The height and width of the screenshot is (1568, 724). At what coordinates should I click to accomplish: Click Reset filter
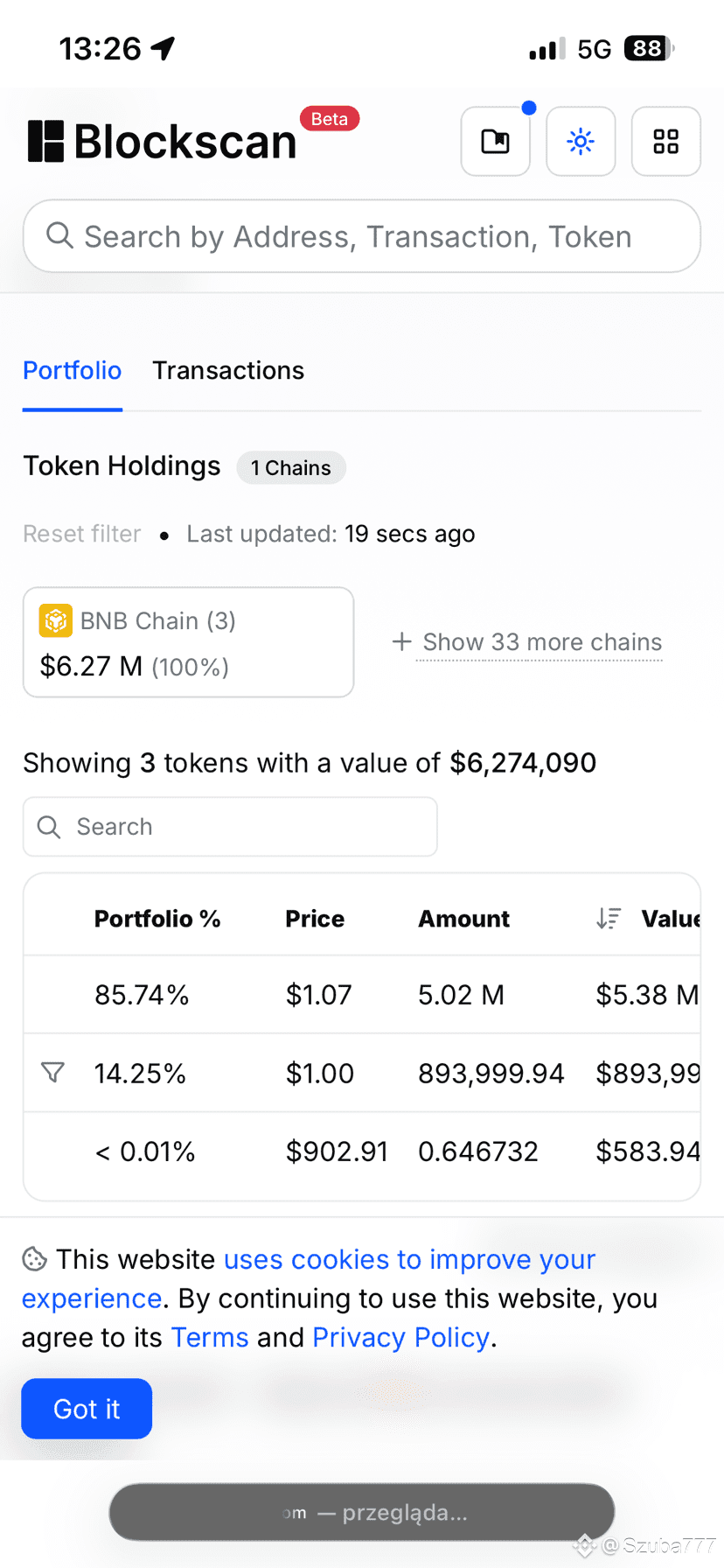[x=82, y=534]
